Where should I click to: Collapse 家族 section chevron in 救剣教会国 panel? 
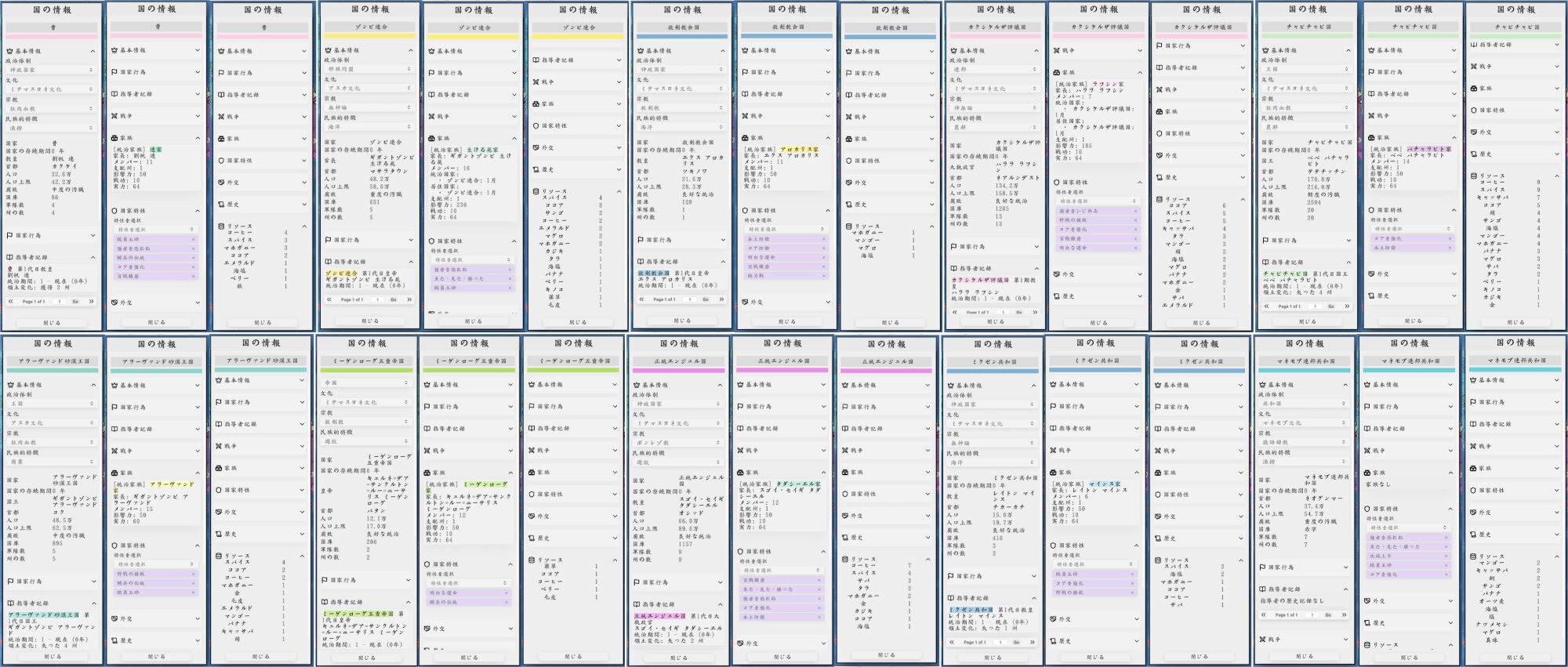827,138
